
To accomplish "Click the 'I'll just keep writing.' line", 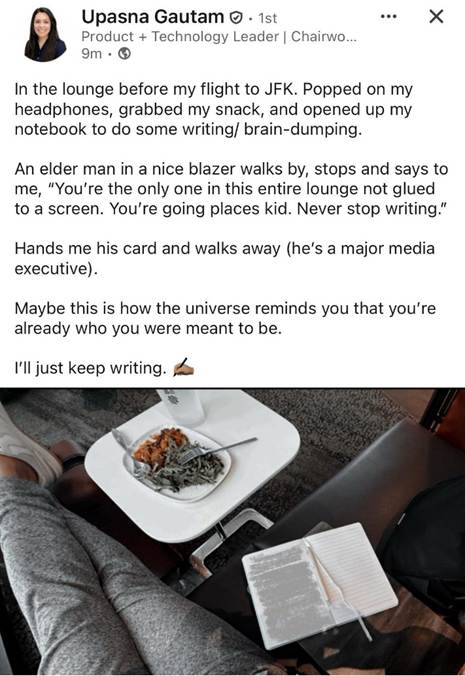I will point(90,368).
